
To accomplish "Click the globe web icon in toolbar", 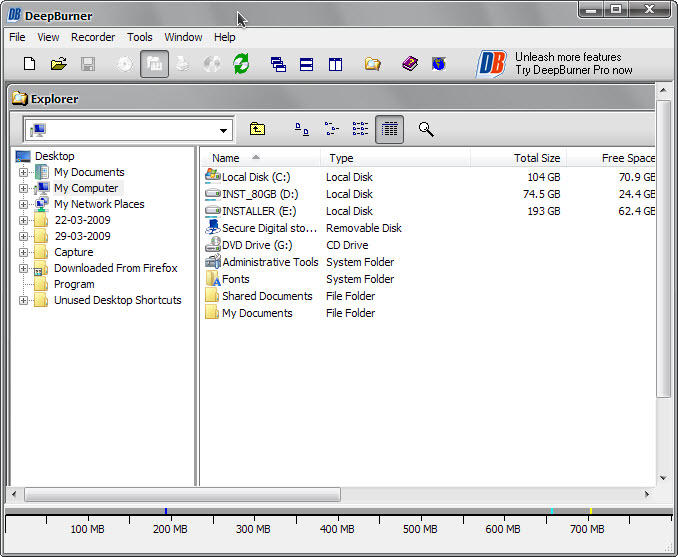I will point(438,64).
